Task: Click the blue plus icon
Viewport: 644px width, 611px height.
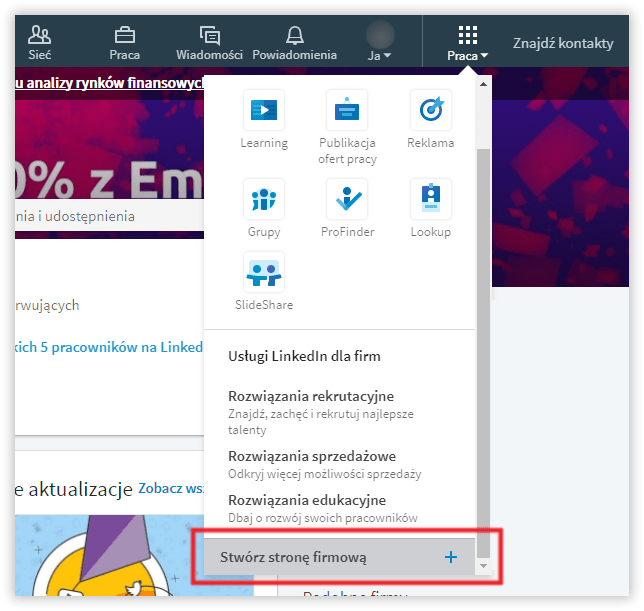Action: [451, 557]
